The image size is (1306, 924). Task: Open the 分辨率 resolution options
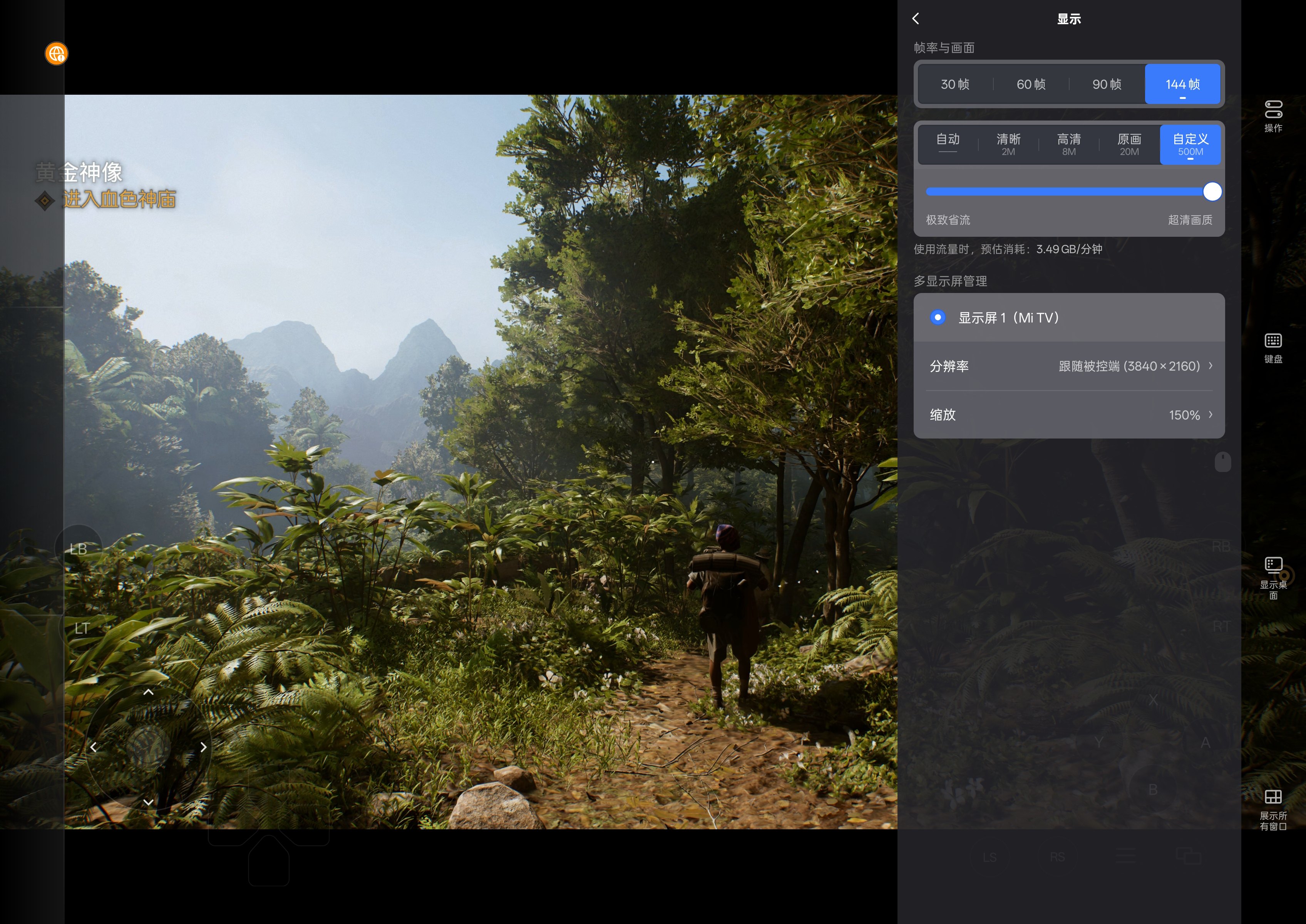click(1069, 366)
